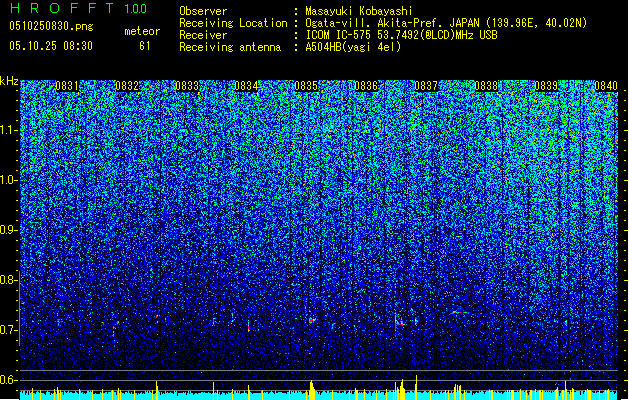Viewport: 629px width, 400px height.
Task: Click the red meteor echo below 0835
Action: pos(312,320)
